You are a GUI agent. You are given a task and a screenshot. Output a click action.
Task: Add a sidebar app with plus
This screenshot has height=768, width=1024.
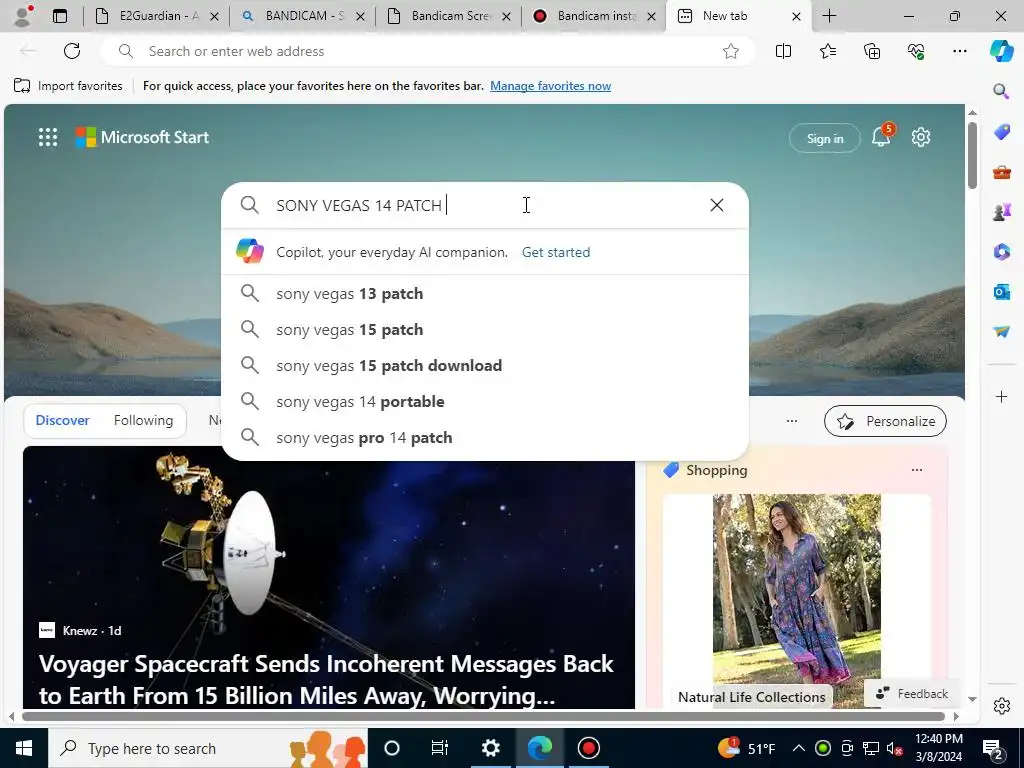1001,396
